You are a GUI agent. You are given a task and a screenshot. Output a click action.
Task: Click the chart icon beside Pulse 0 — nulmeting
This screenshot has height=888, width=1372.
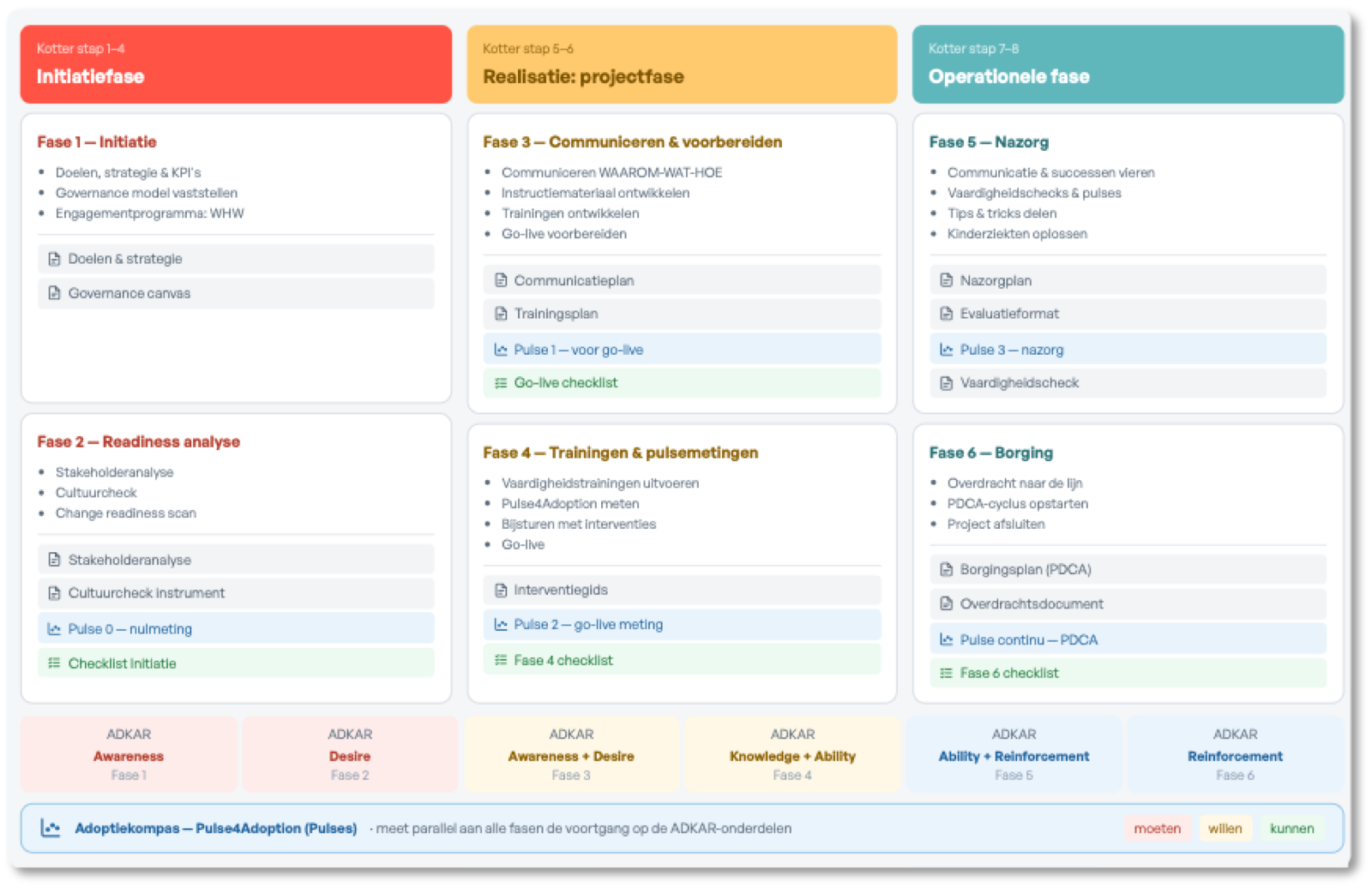[x=54, y=629]
